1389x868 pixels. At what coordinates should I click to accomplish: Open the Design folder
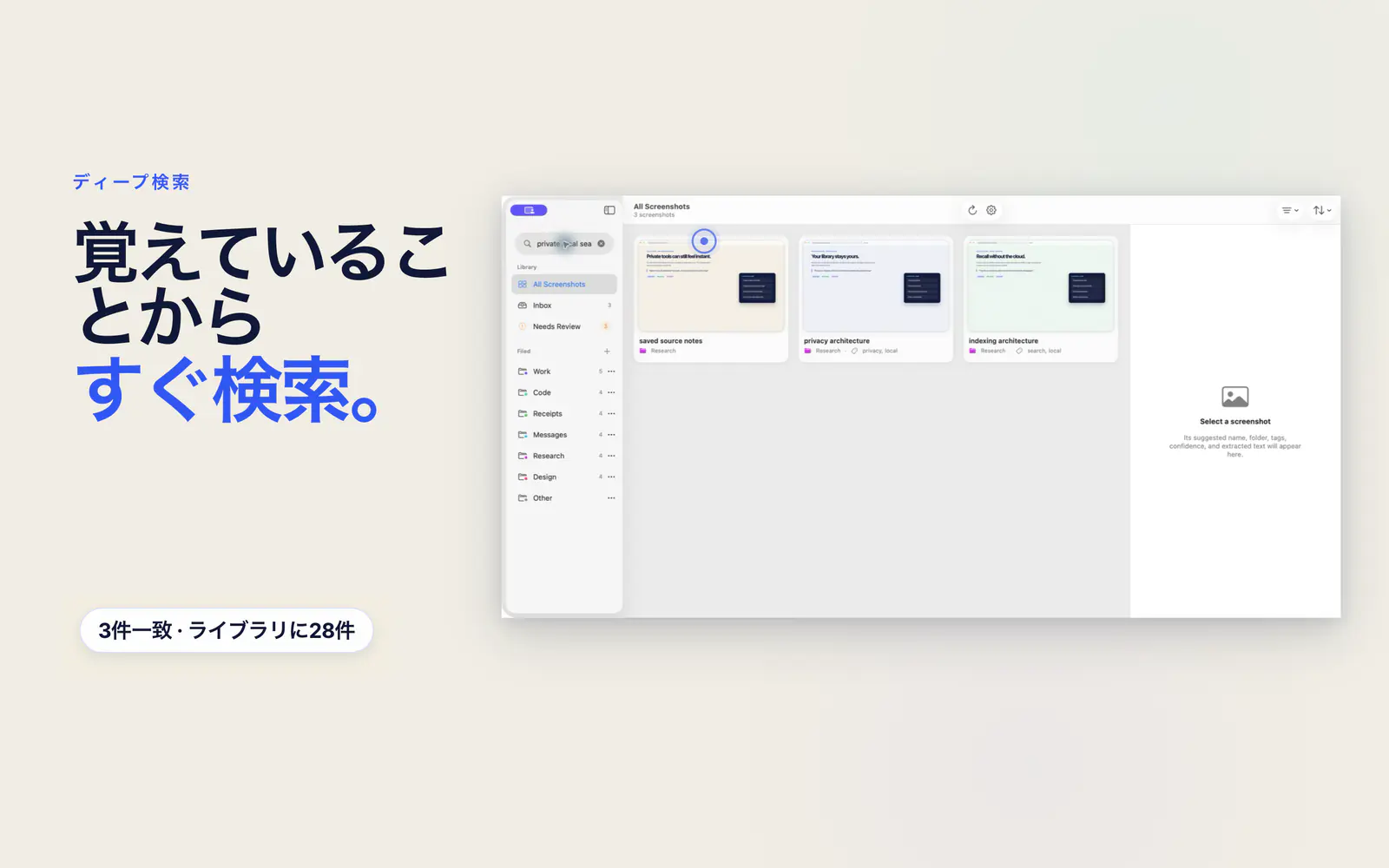[564, 477]
